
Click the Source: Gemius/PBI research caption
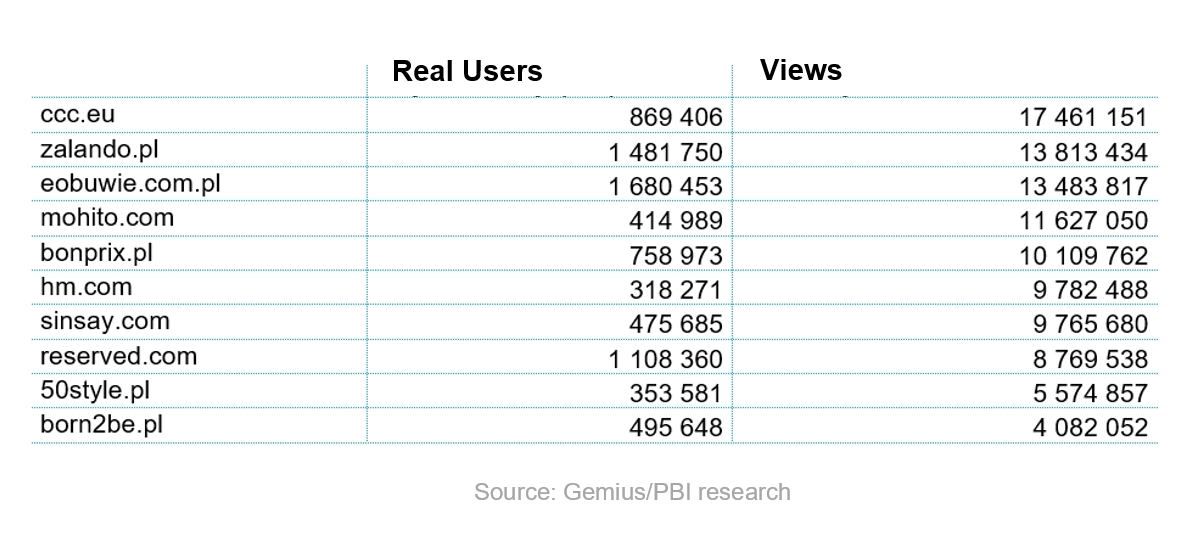click(632, 492)
